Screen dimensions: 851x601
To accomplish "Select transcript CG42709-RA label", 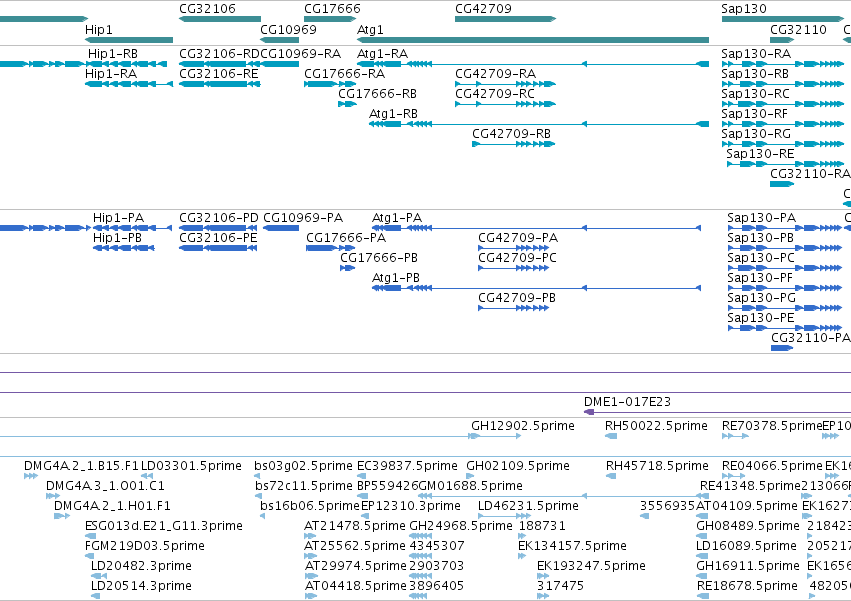I will point(496,74).
